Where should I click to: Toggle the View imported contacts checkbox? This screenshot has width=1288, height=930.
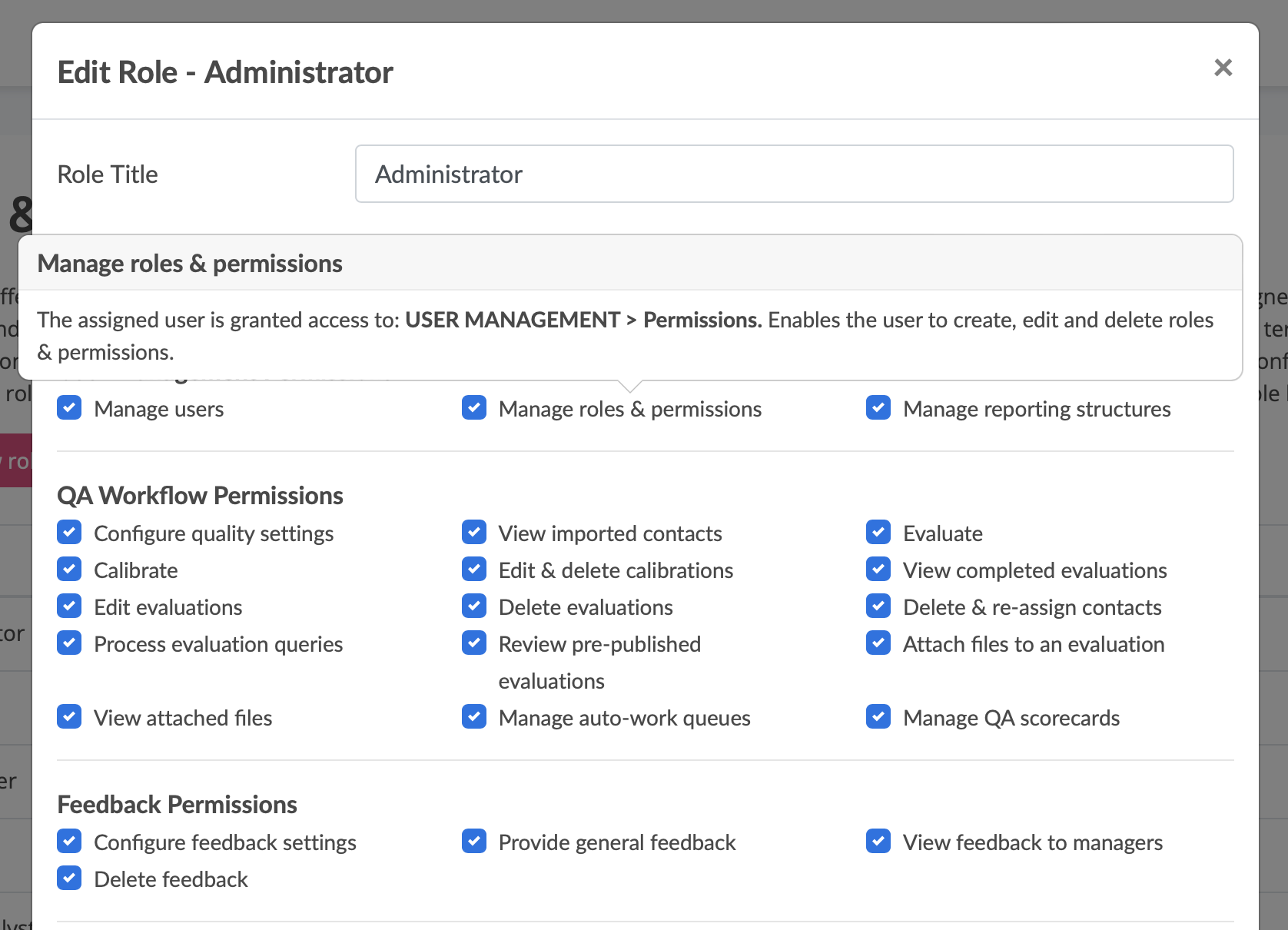tap(474, 533)
